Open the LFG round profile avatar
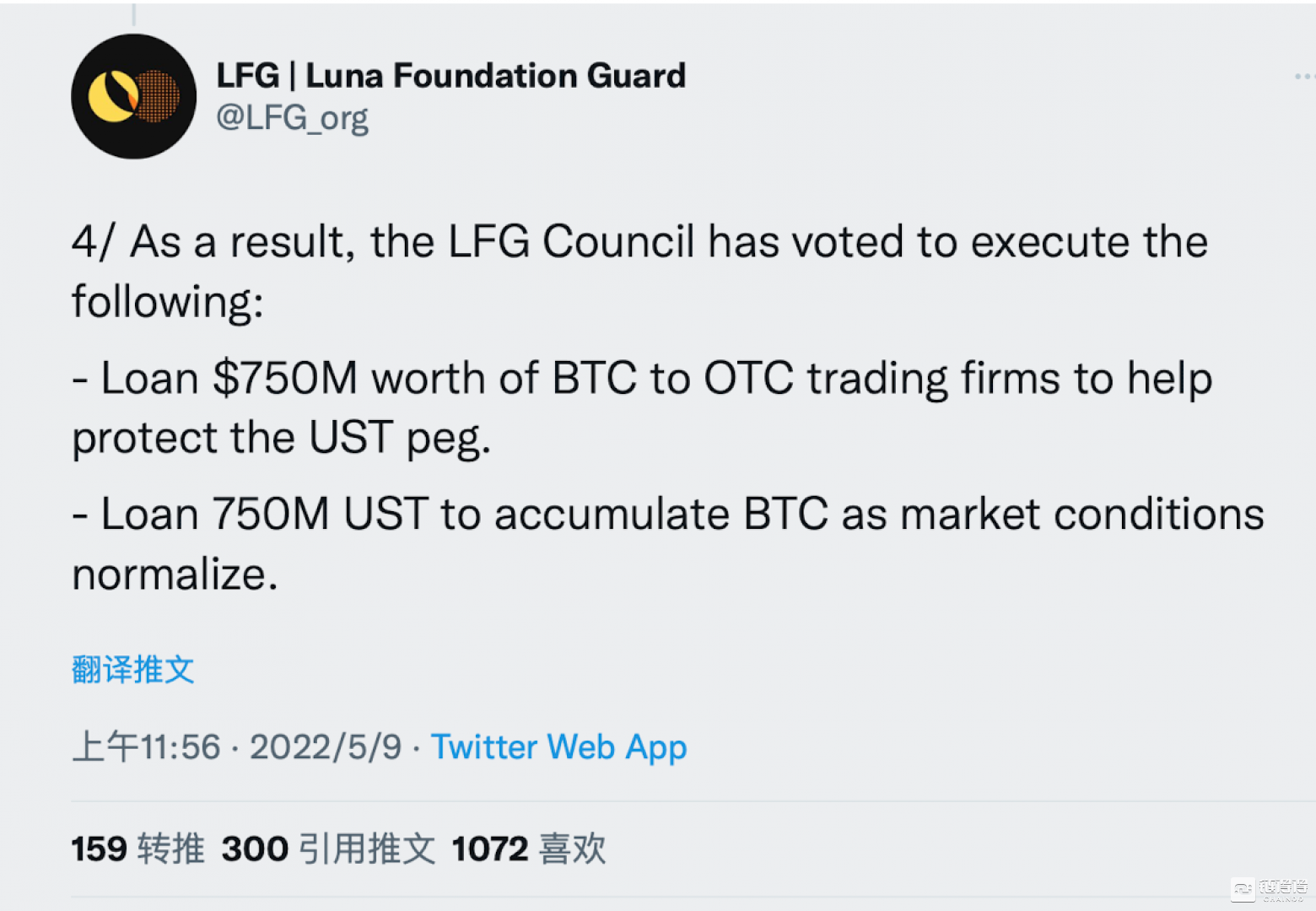This screenshot has height=911, width=1316. (133, 97)
